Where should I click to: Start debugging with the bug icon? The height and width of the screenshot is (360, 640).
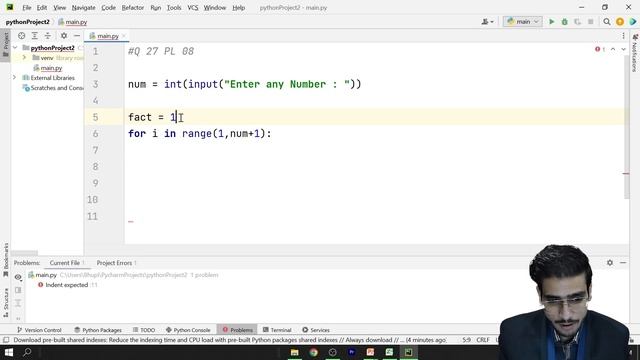click(x=564, y=22)
